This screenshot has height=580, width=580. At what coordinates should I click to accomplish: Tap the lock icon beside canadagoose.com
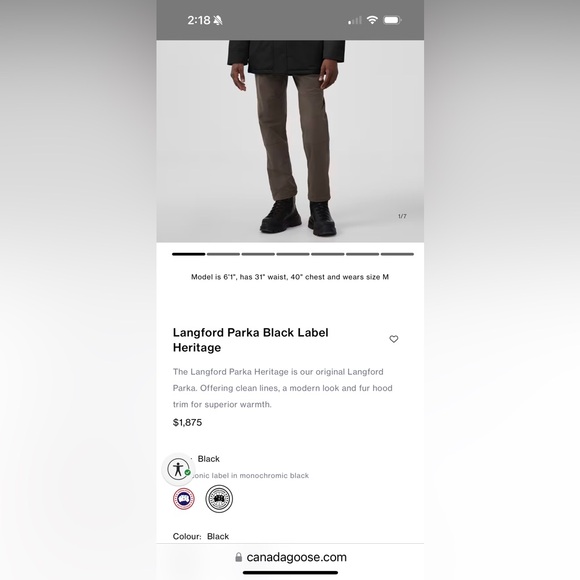click(x=239, y=557)
